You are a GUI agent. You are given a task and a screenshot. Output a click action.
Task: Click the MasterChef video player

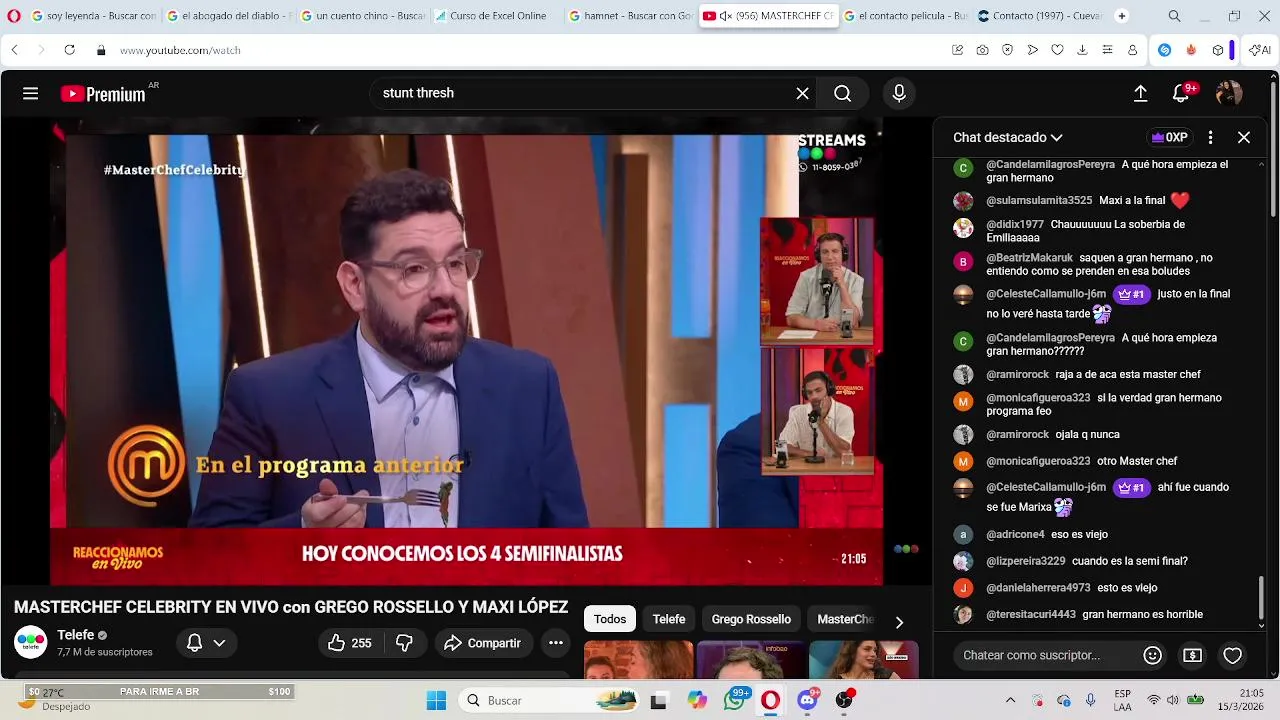click(x=466, y=350)
